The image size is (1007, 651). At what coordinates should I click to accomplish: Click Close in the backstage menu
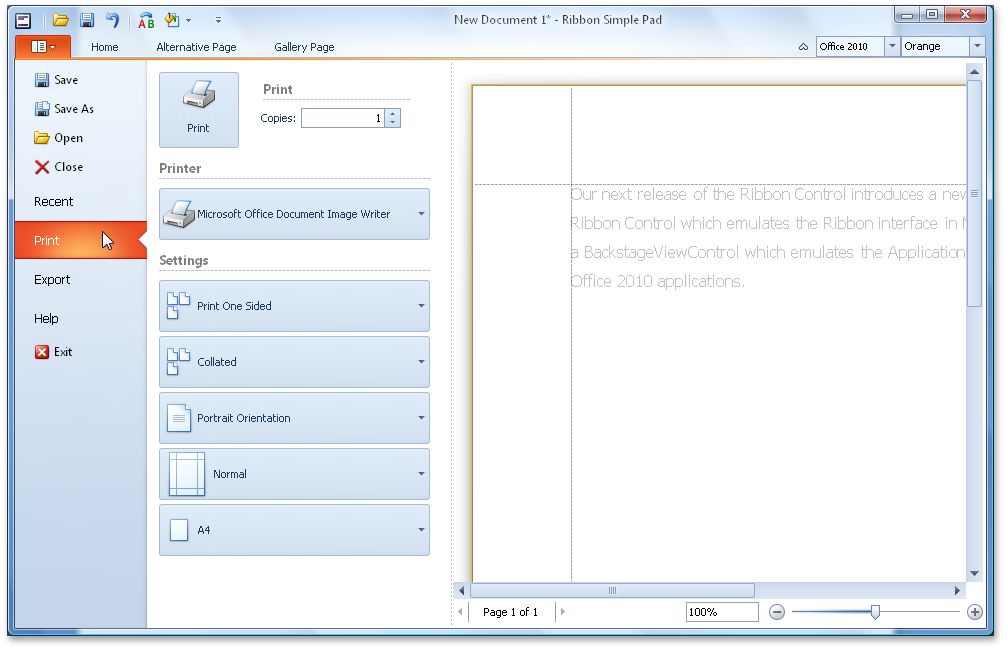[x=58, y=167]
